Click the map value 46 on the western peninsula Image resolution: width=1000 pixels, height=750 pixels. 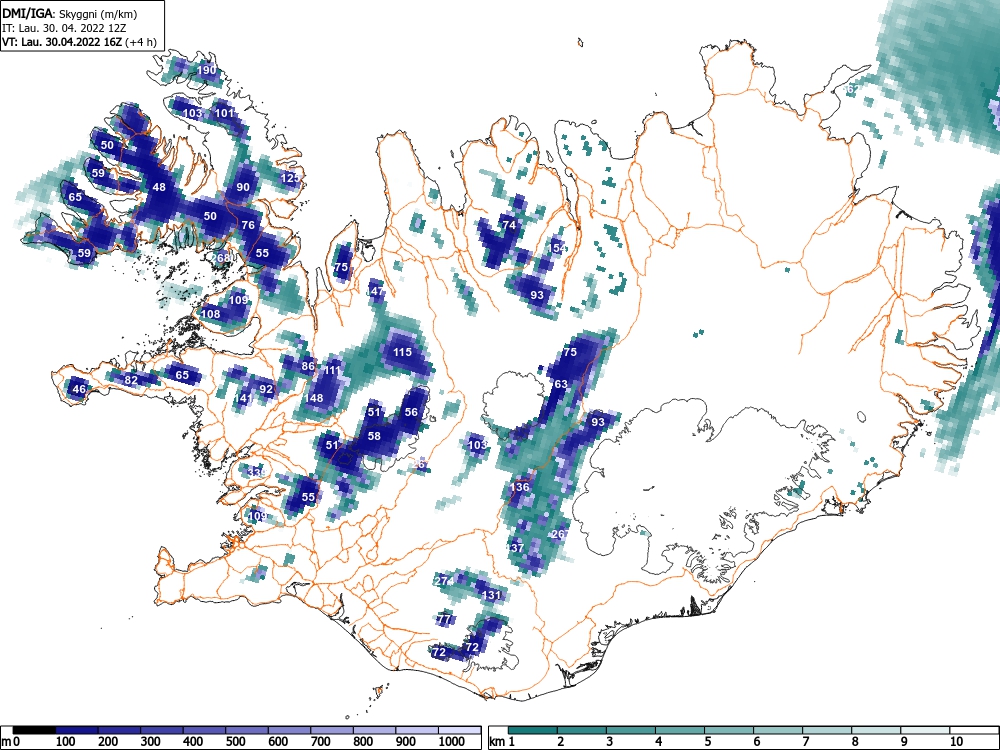(x=79, y=389)
